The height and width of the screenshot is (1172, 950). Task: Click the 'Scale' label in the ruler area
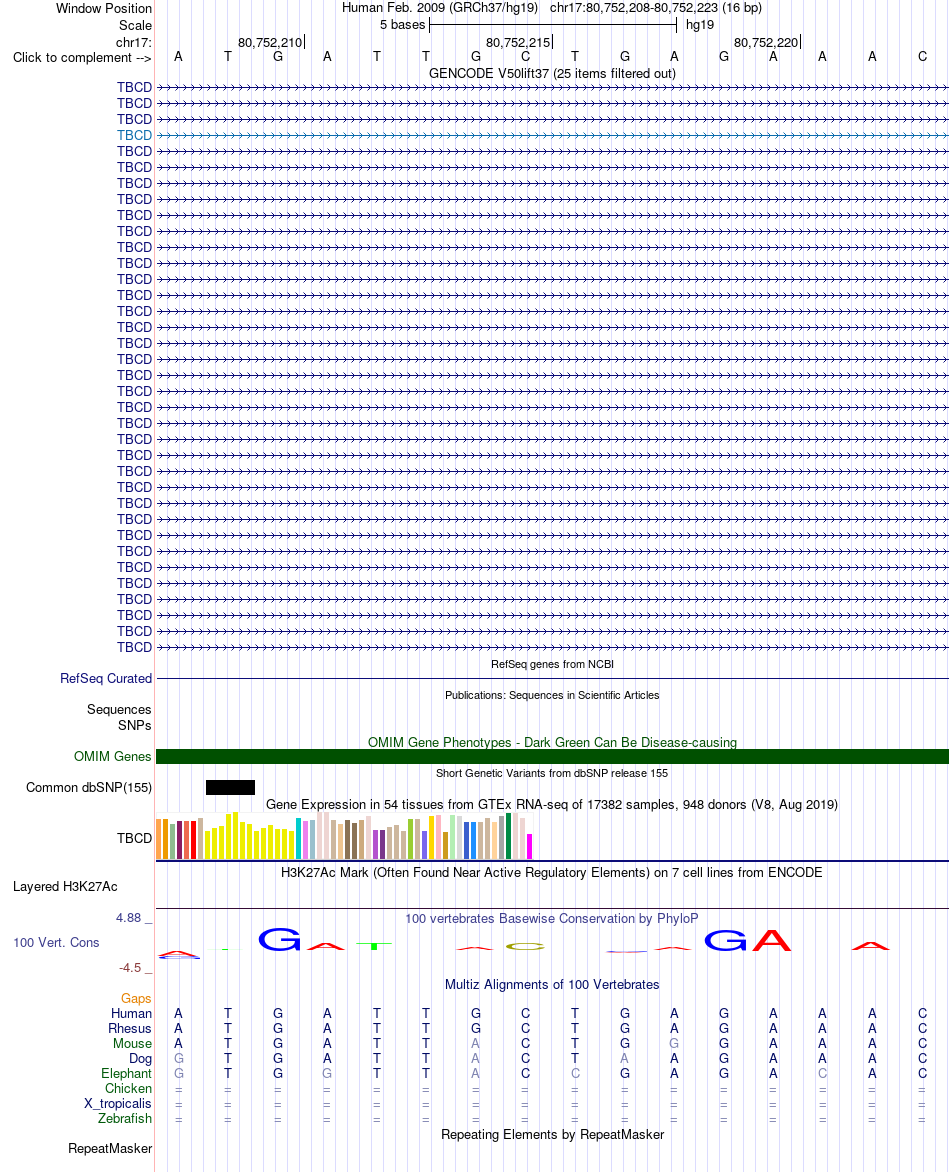(x=135, y=25)
